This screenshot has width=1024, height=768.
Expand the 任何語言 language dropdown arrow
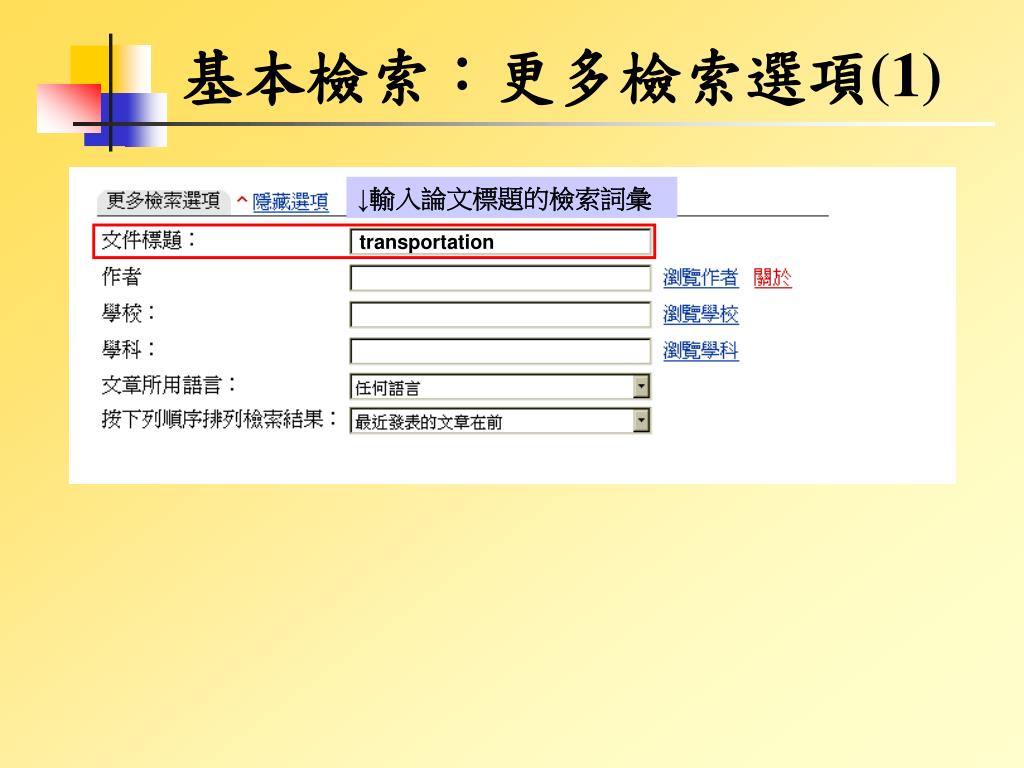pos(641,387)
